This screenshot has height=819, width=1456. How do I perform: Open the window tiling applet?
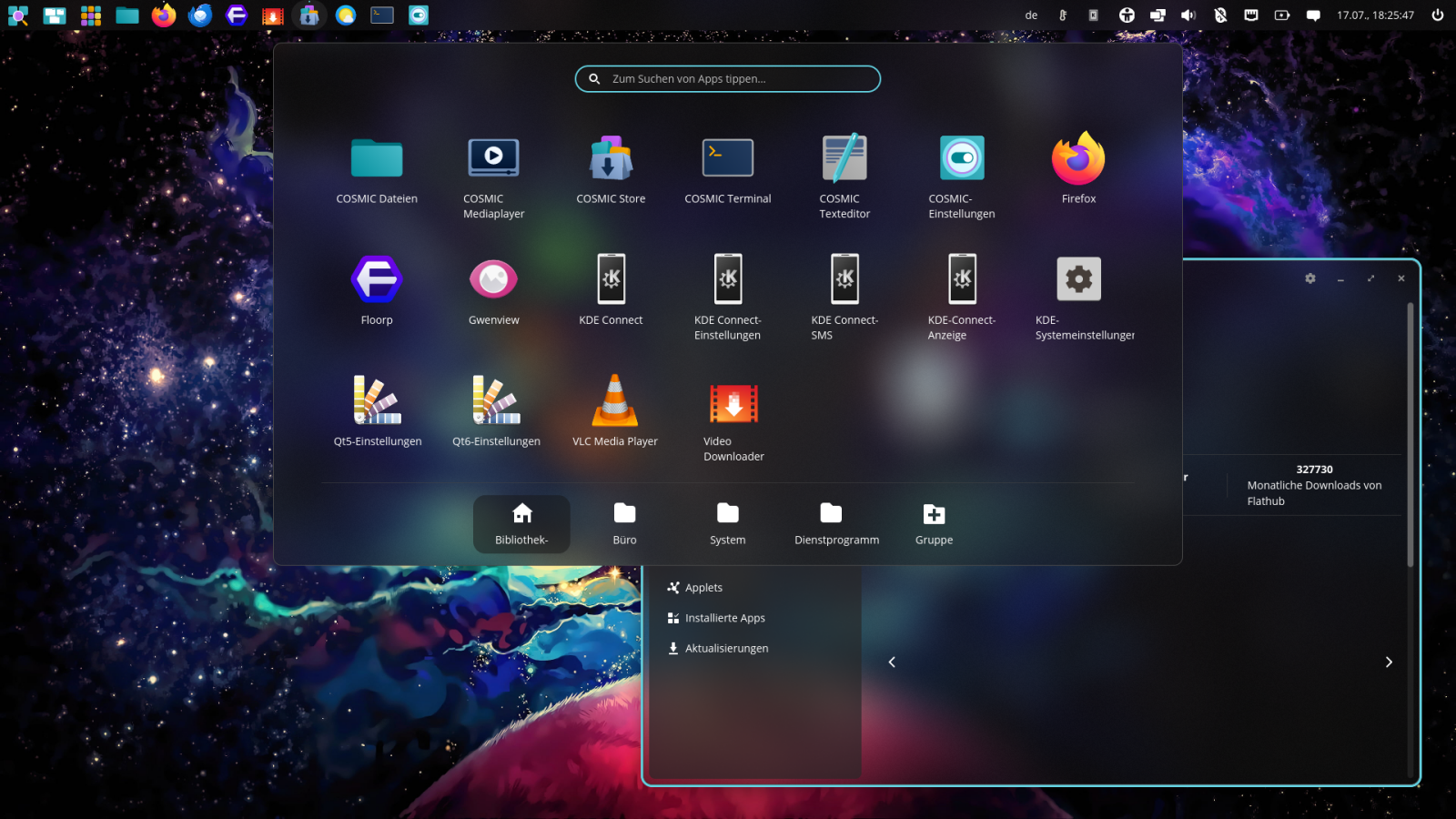click(1158, 15)
